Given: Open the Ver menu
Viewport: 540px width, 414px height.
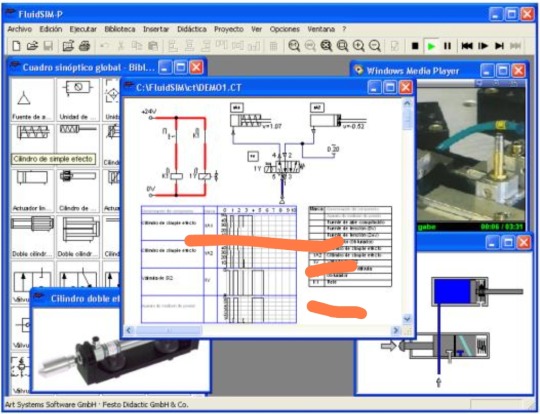Looking at the screenshot, I should (x=256, y=29).
